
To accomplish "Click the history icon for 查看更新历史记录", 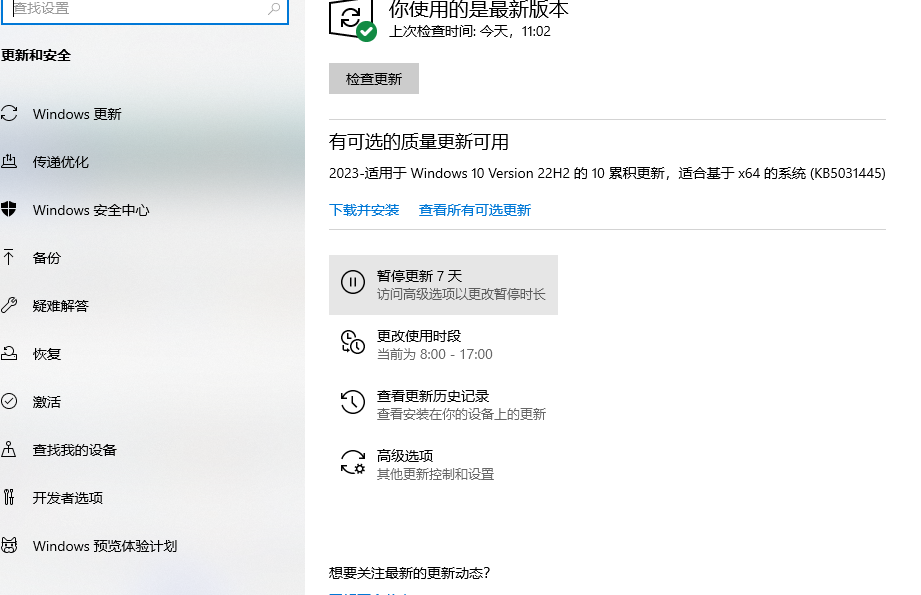I will coord(353,402).
